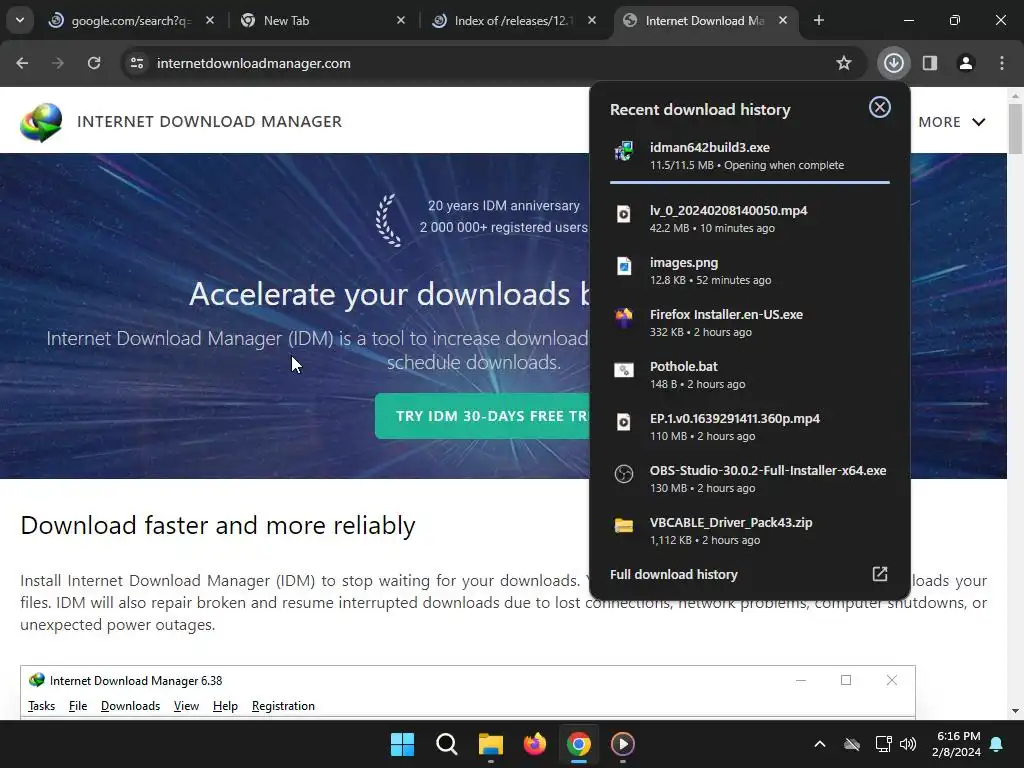
Task: Click the INTERNET DOWNLOAD MANAGER site title
Action: (209, 121)
